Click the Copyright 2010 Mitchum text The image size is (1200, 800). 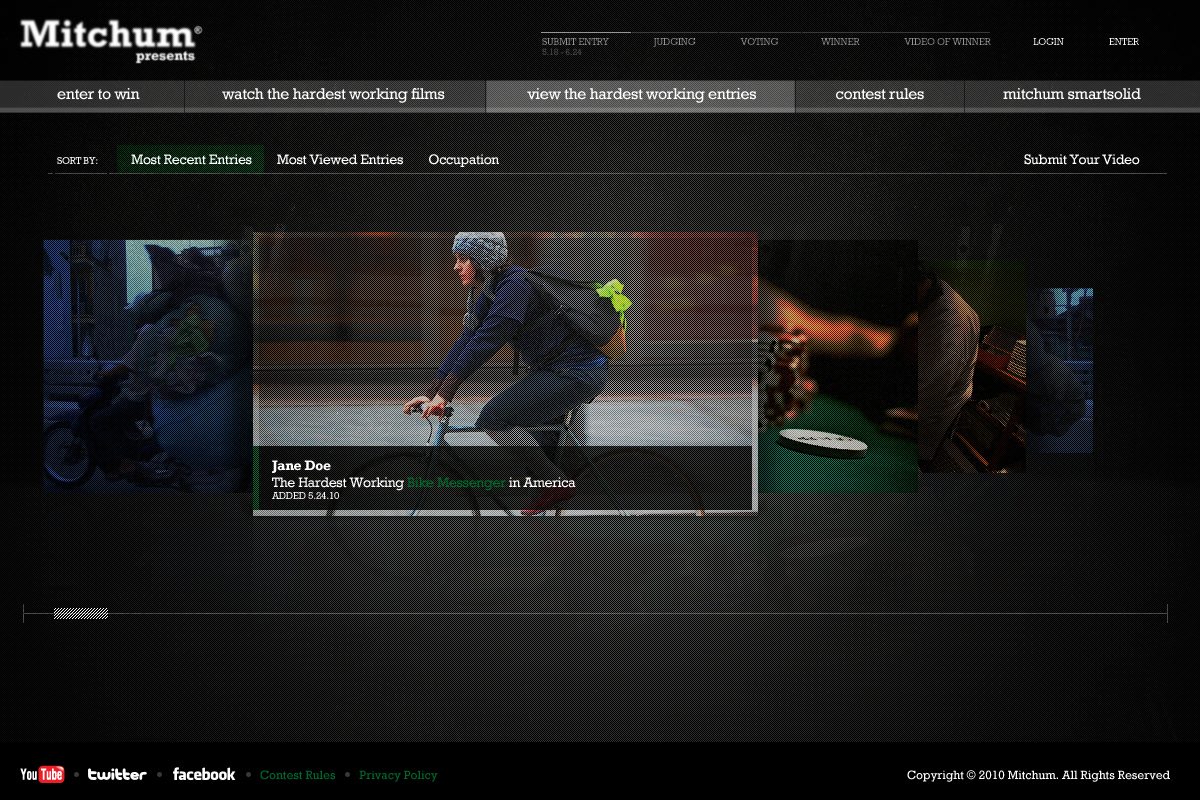(1038, 775)
